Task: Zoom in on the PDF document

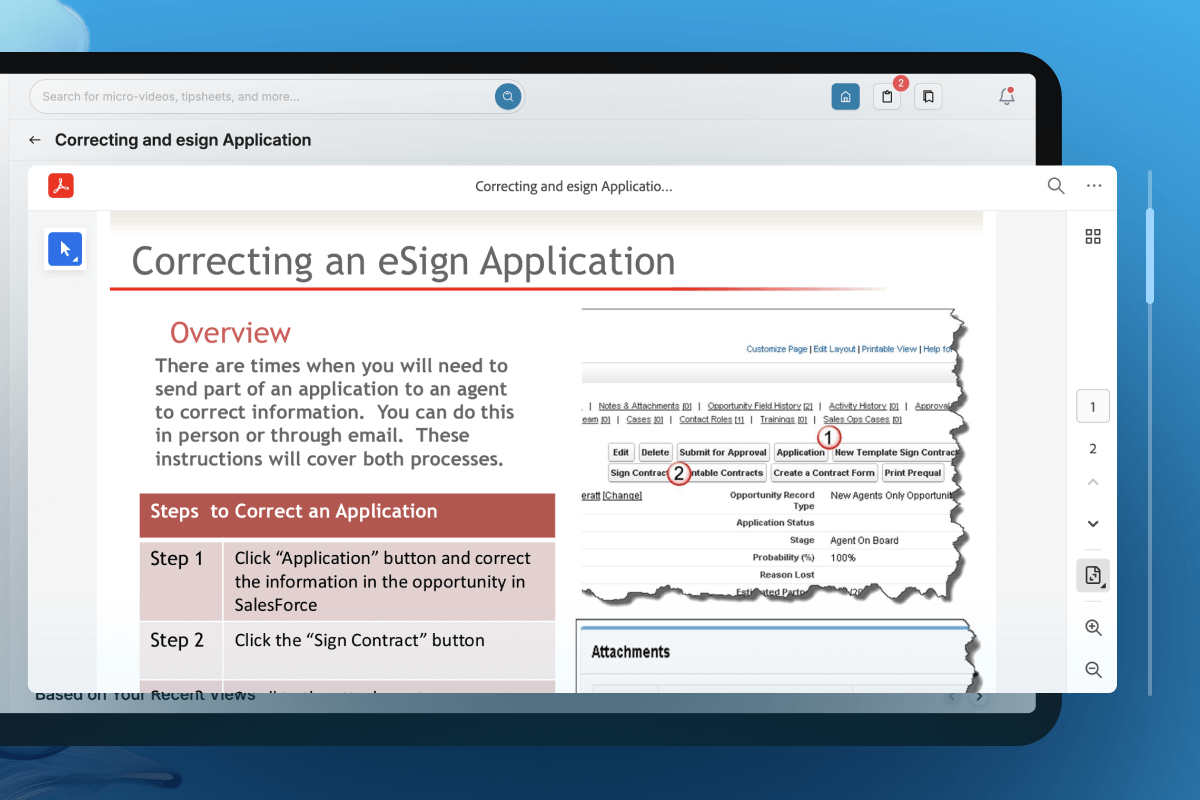Action: 1093,628
